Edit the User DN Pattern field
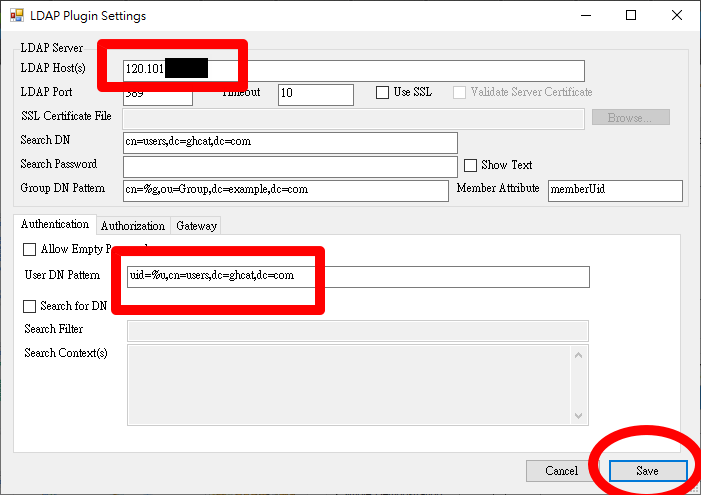 pyautogui.click(x=358, y=277)
